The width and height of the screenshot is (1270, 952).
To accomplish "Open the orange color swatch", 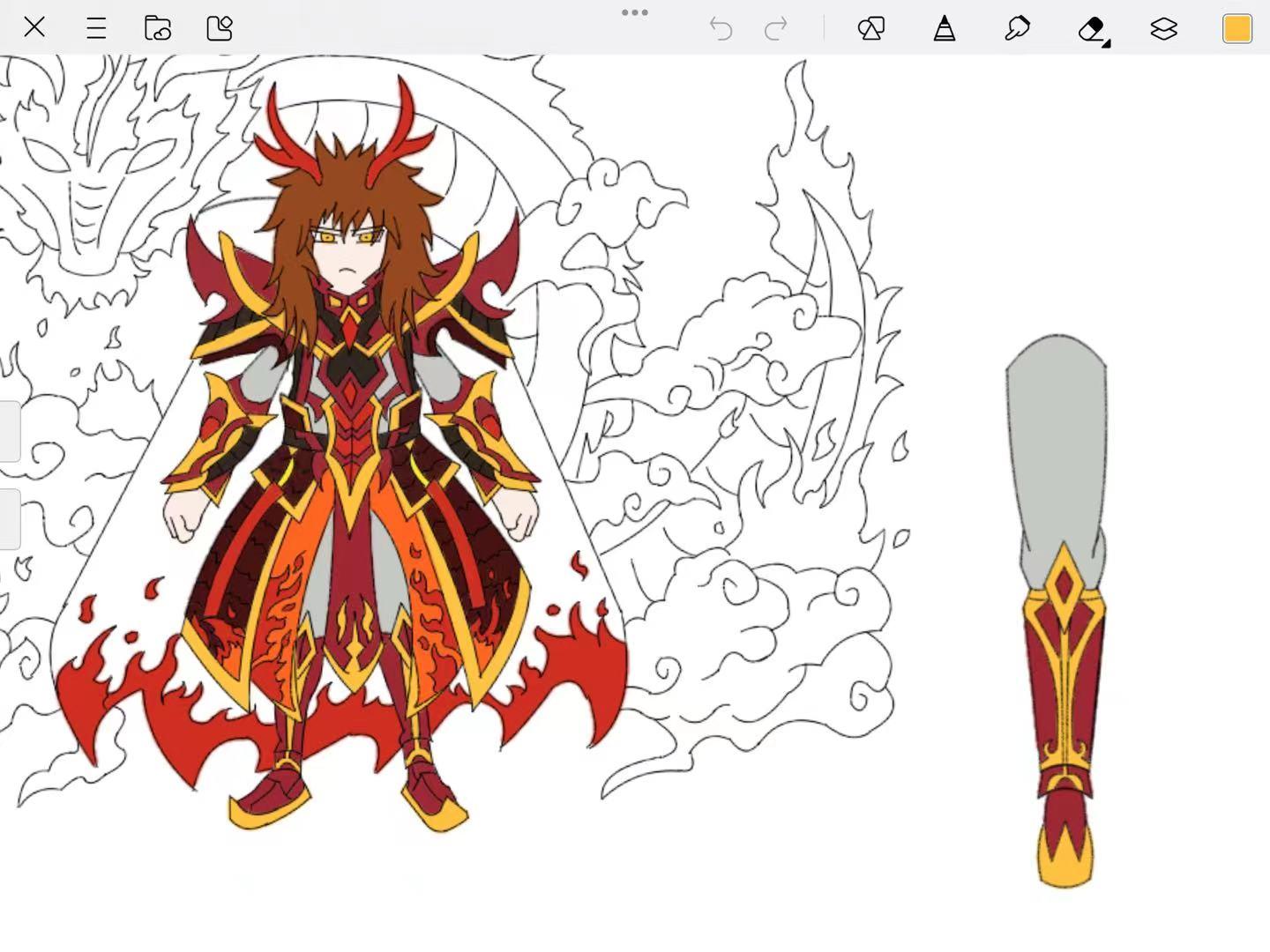I will tap(1237, 28).
